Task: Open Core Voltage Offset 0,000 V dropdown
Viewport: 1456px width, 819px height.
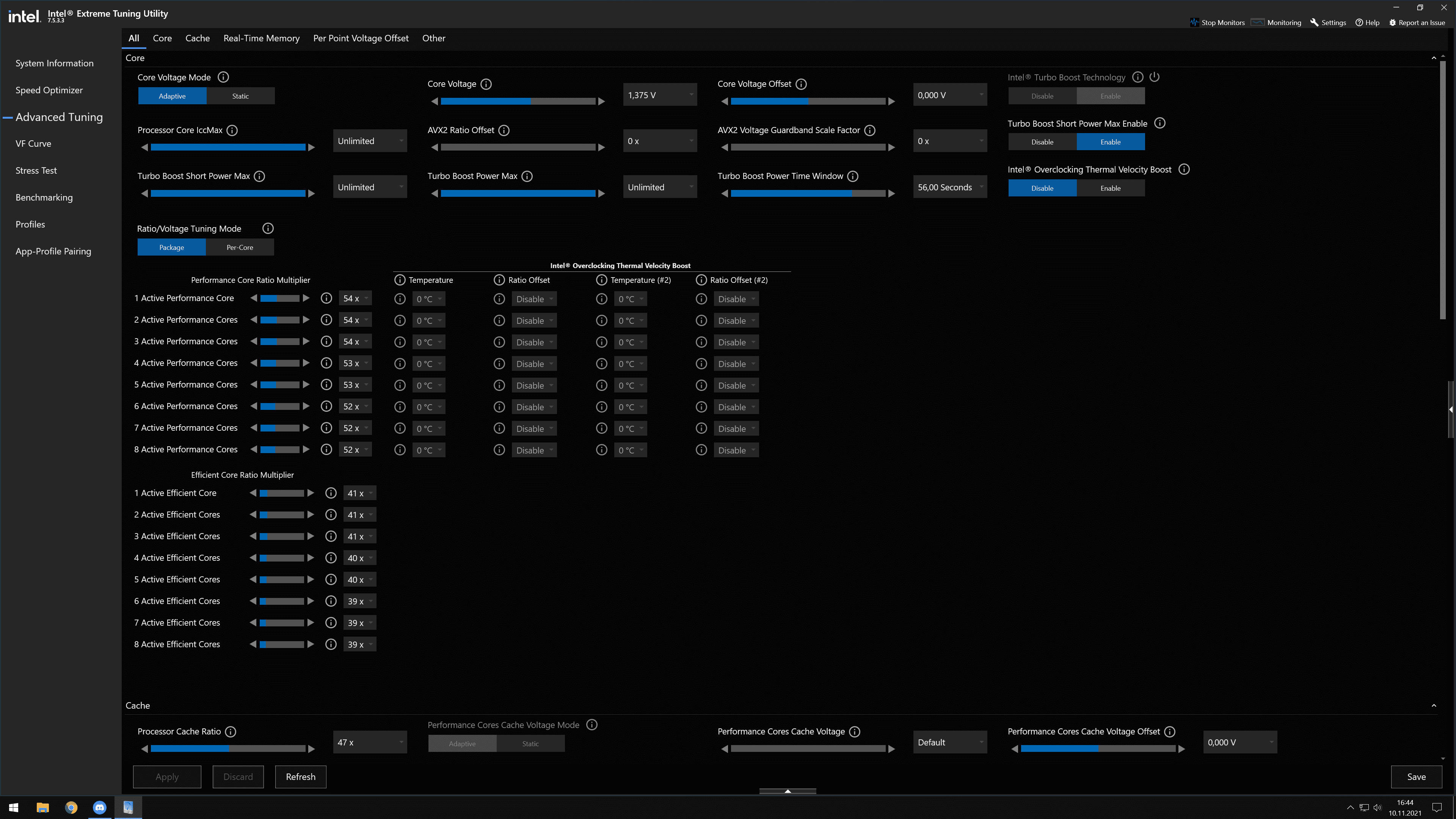Action: (949, 95)
